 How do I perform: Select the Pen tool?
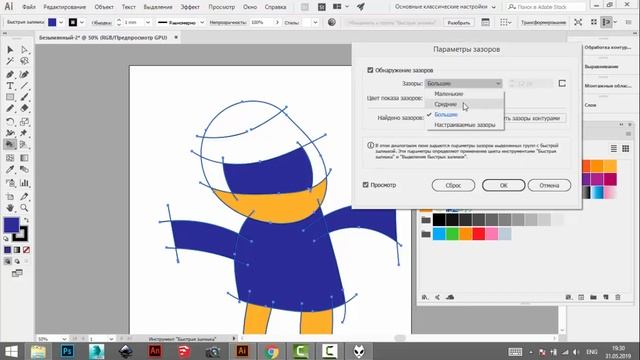(10, 75)
